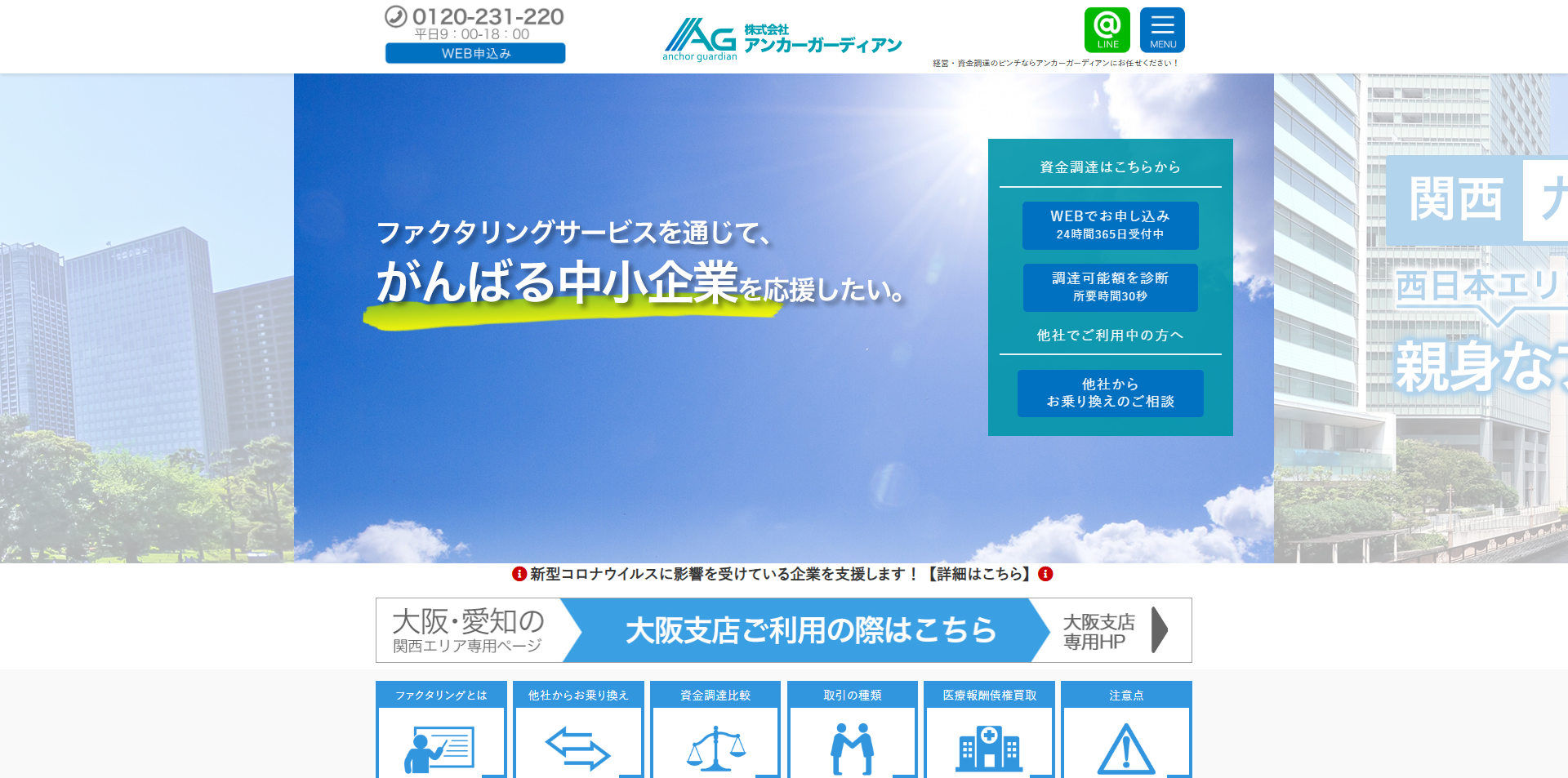
Task: Click the phone icon beside 0120-231-220
Action: (x=396, y=16)
